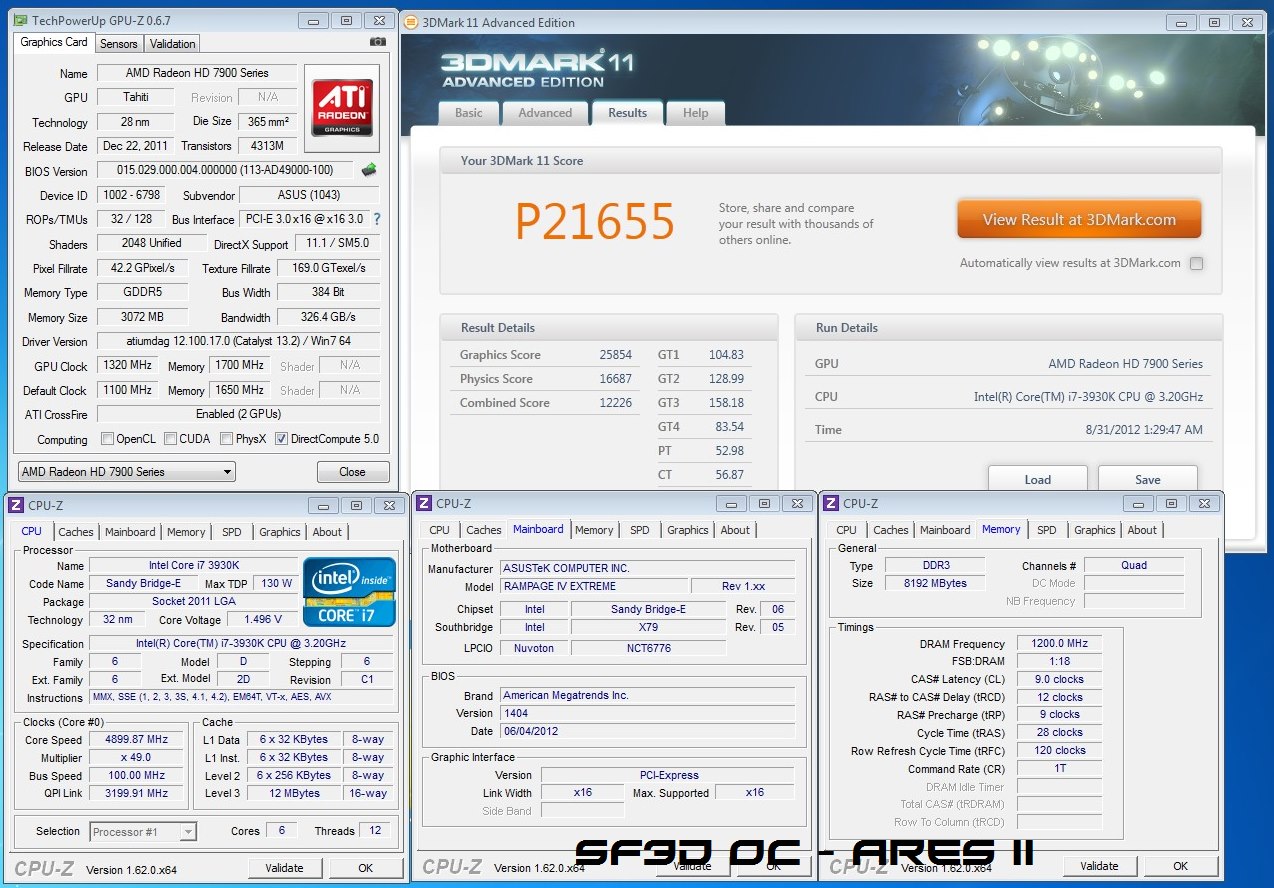Enable the OpenCL checkbox in GPU-Z
The width and height of the screenshot is (1274, 888).
coord(107,439)
